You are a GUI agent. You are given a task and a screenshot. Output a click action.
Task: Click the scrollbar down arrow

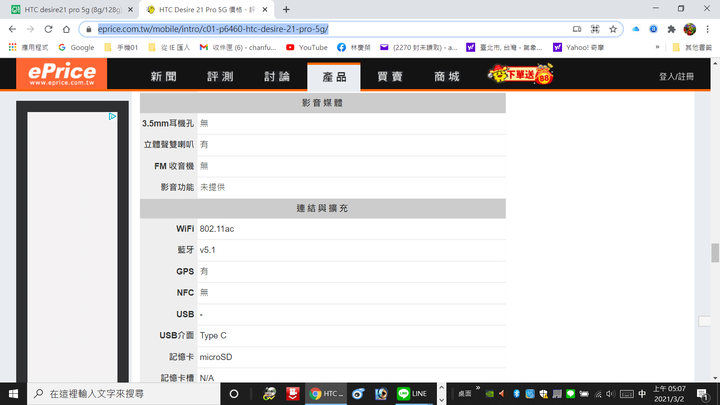[715, 378]
